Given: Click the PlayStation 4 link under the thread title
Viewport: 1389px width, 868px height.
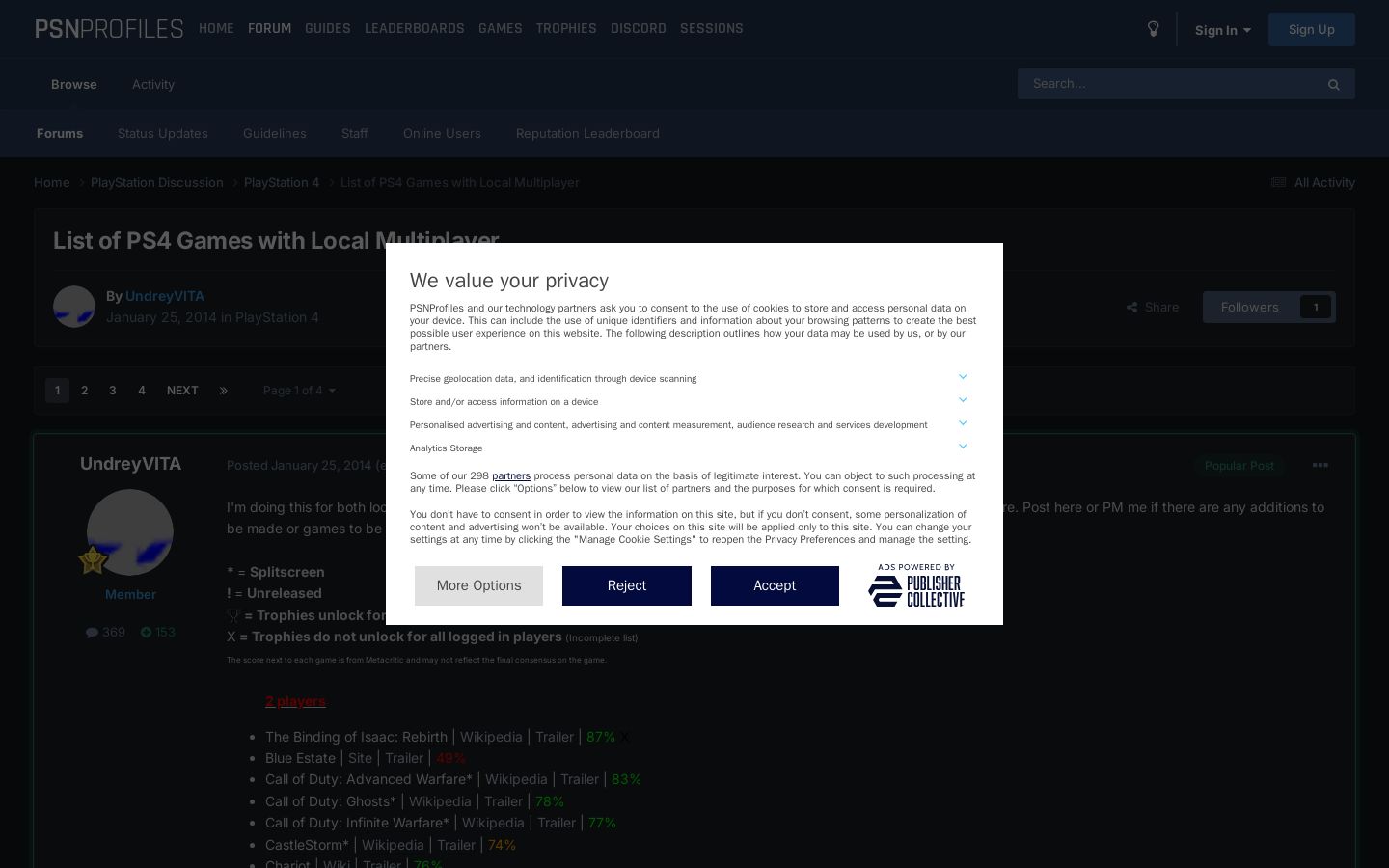Looking at the screenshot, I should point(277,317).
